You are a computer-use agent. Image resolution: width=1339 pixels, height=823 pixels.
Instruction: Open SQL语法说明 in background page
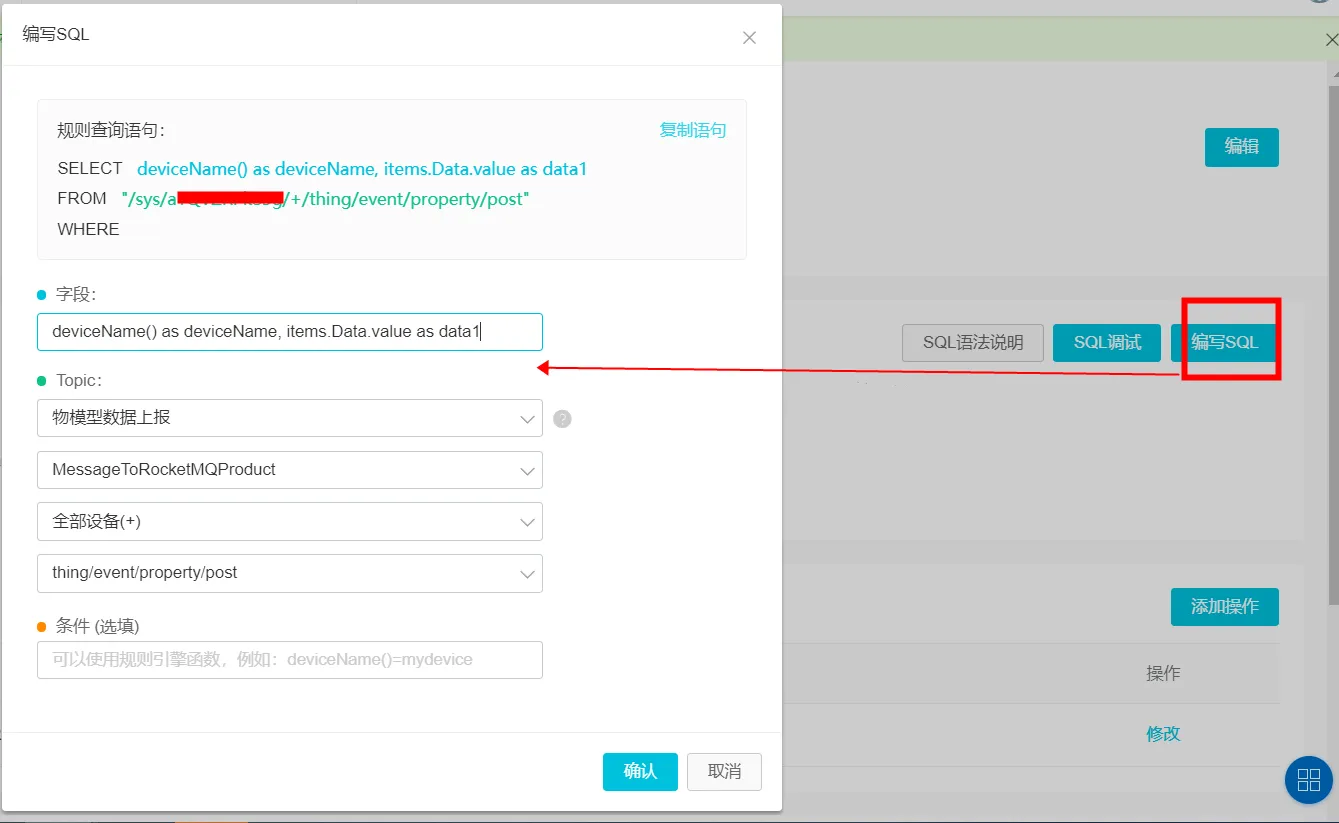(973, 343)
